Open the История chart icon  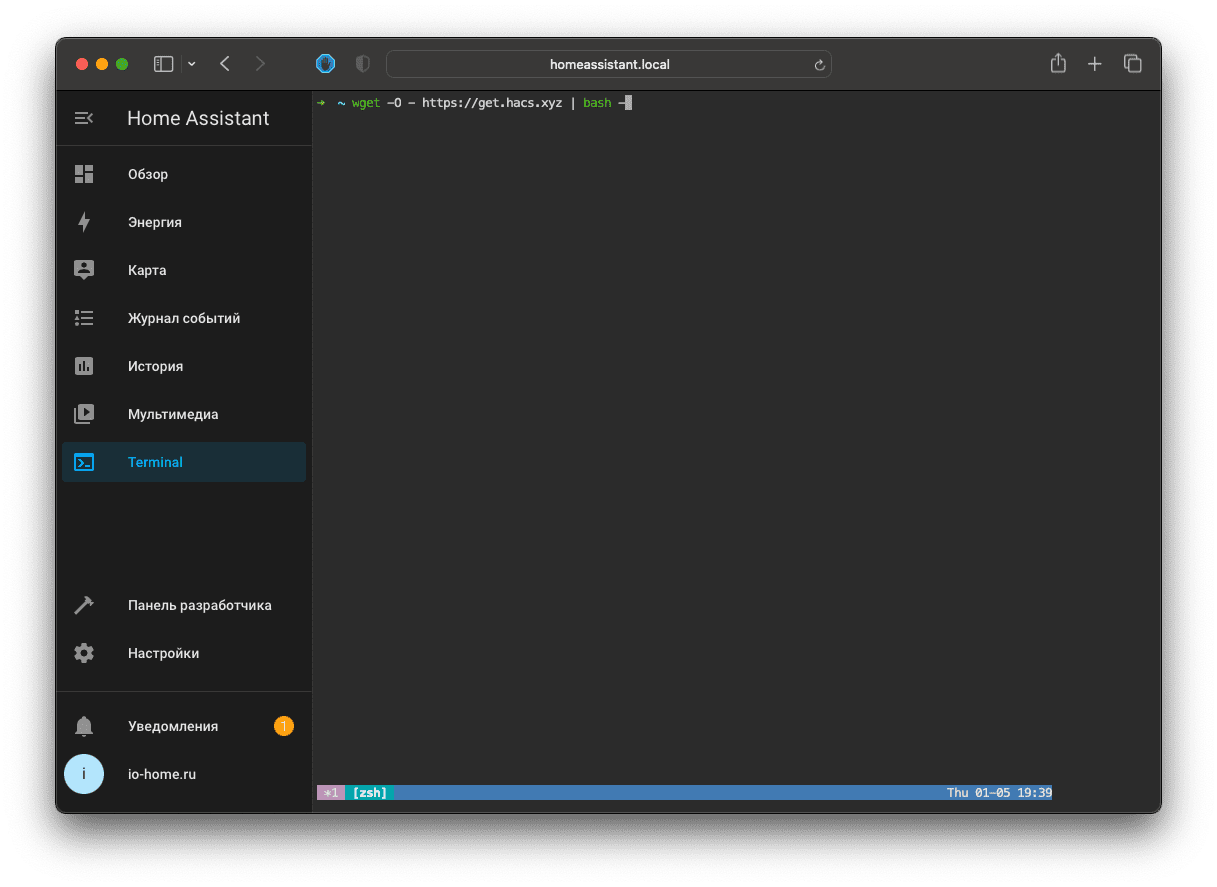[x=84, y=365]
